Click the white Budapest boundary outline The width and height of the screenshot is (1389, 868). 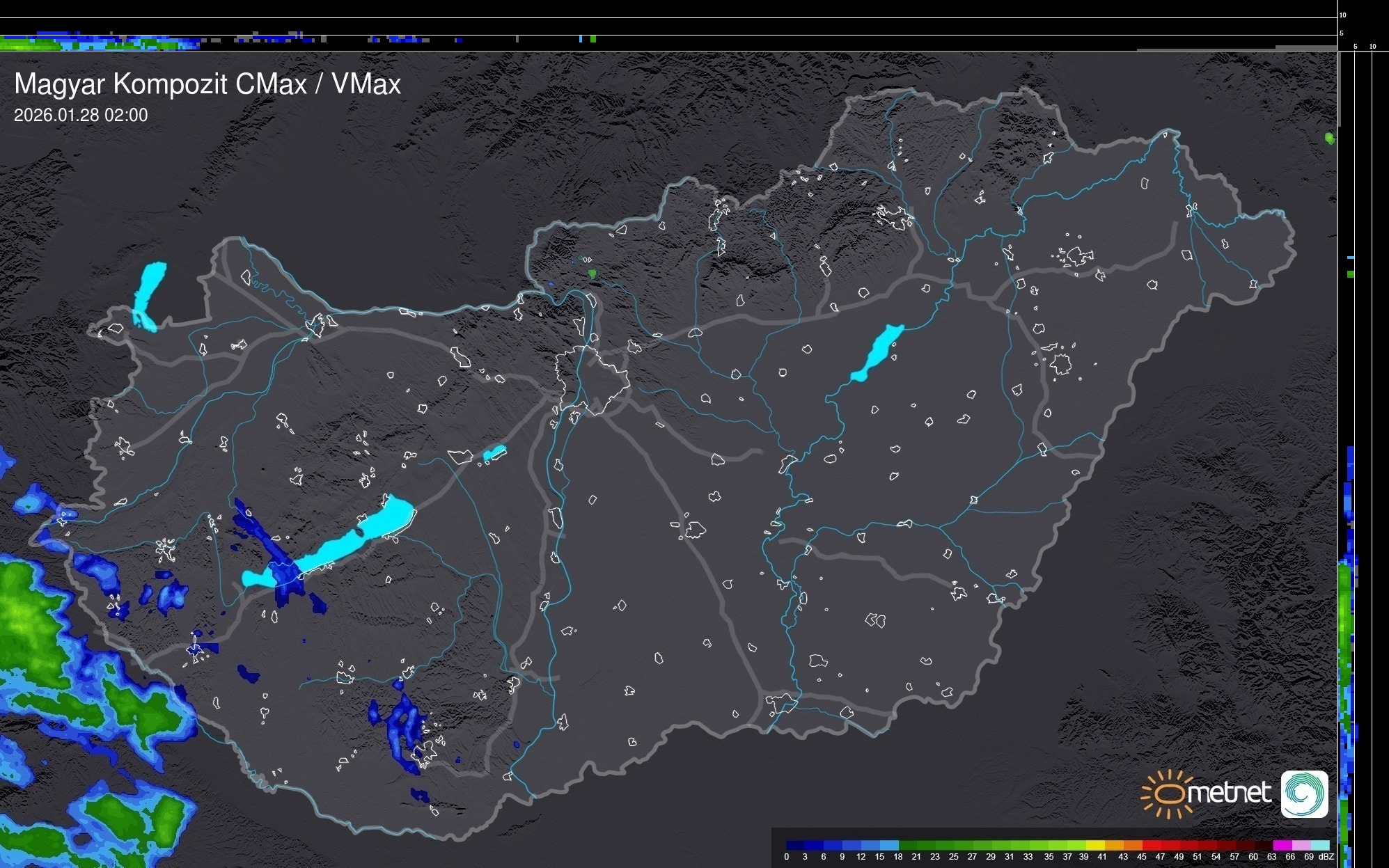(593, 379)
